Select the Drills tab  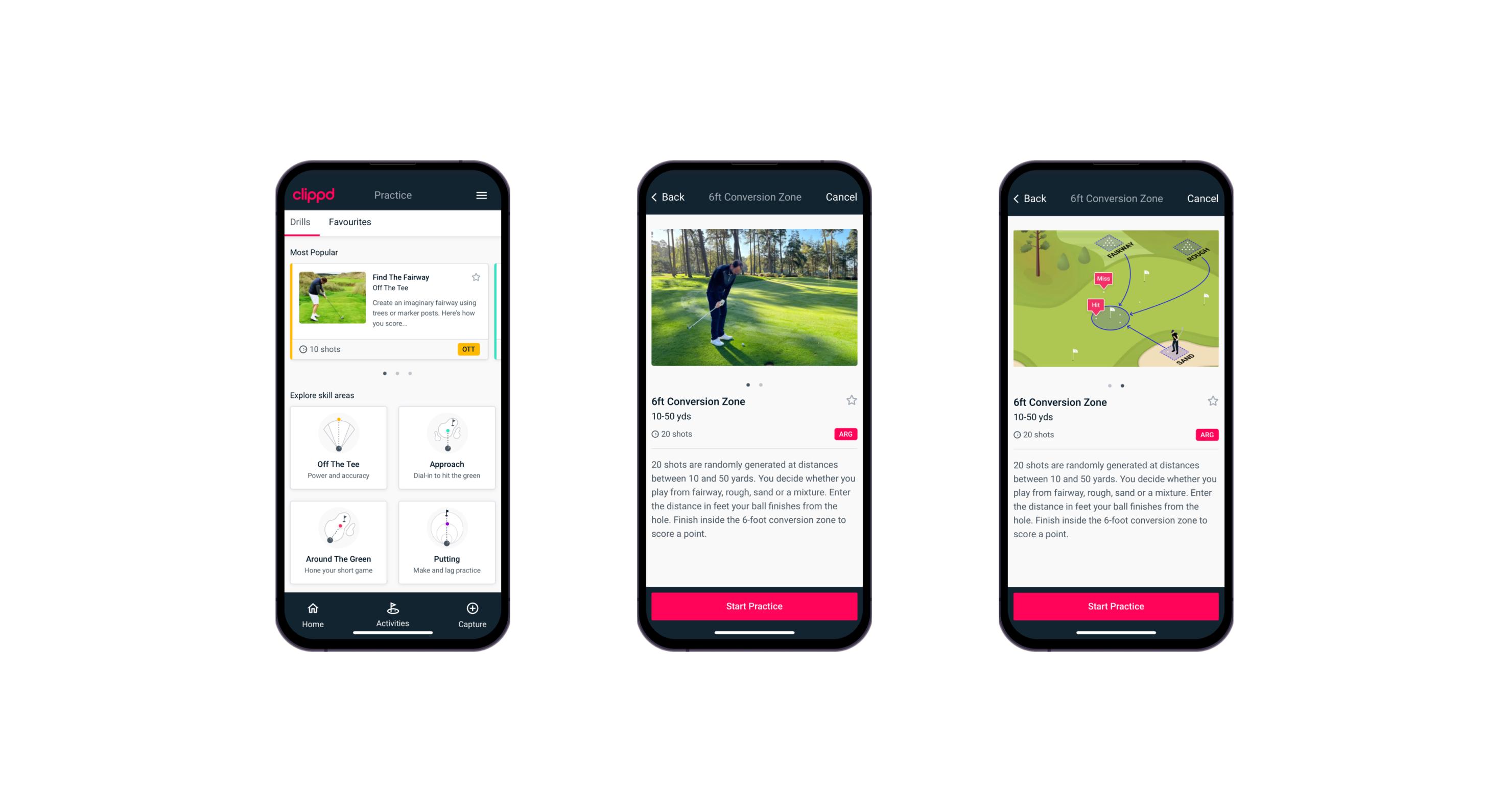301,222
